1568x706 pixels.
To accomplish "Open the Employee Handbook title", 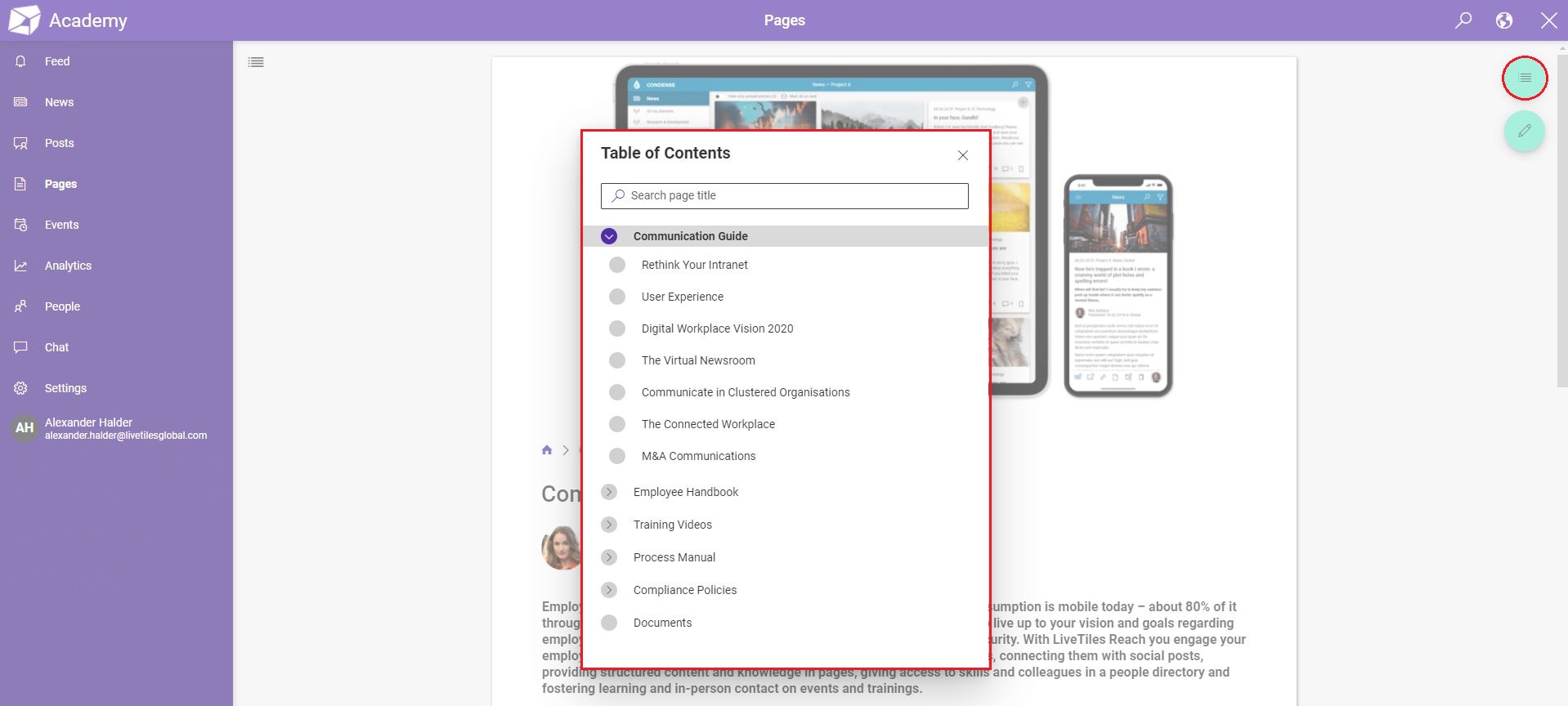I will pos(685,492).
